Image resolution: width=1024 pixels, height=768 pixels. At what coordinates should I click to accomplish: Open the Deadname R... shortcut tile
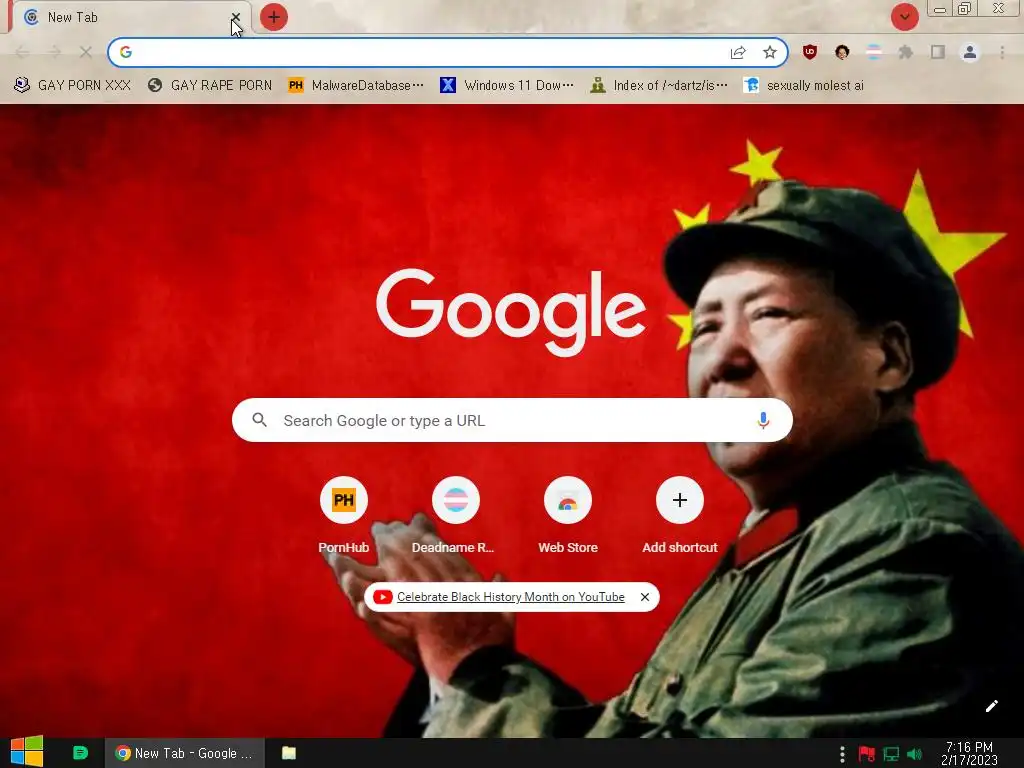[455, 516]
